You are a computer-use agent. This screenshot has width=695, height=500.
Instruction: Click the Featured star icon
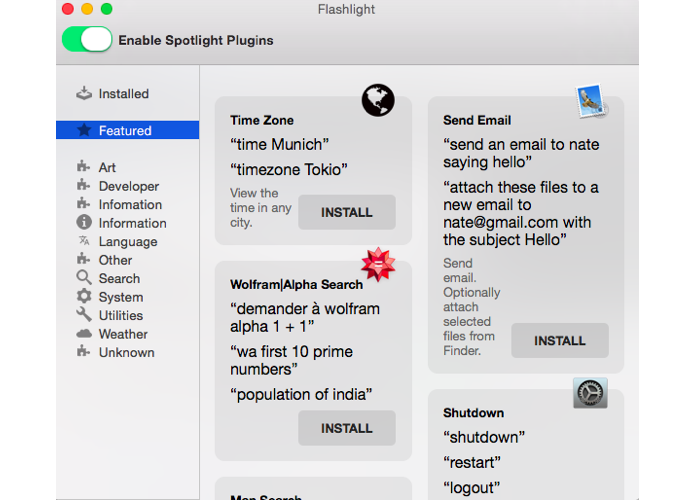84,130
